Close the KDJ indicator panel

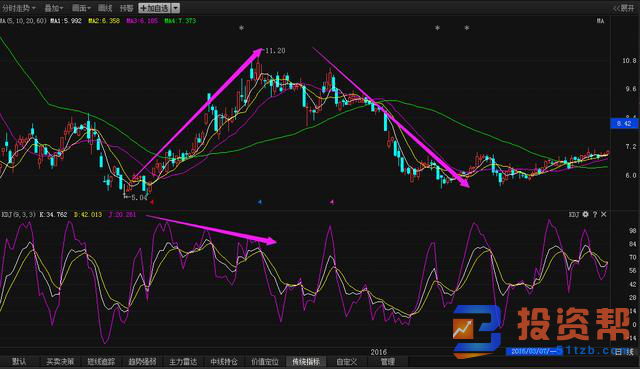pos(604,214)
